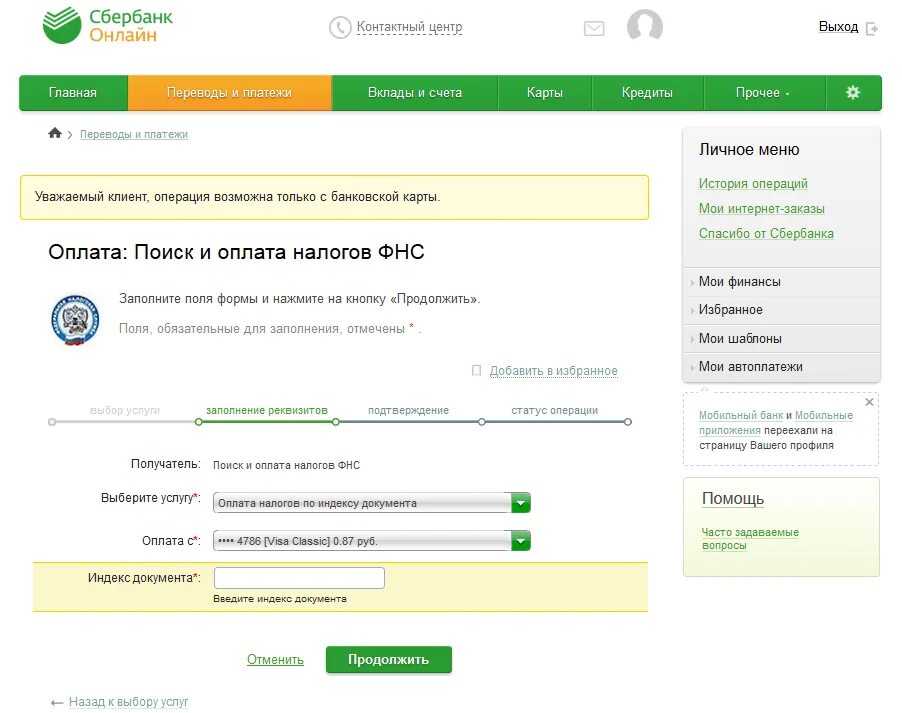The width and height of the screenshot is (902, 713).
Task: Click the Продолжить button
Action: (388, 659)
